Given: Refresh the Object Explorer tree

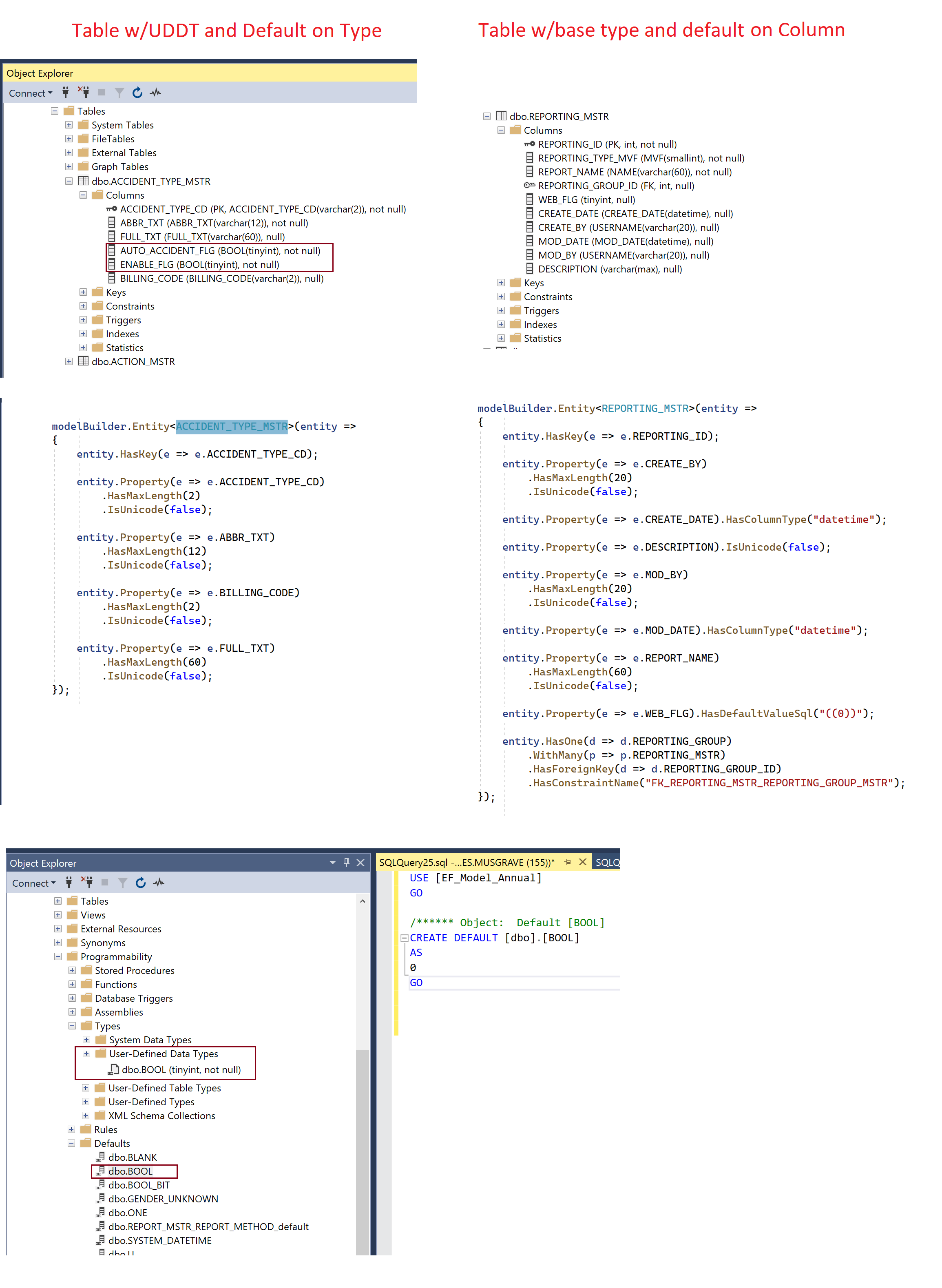Looking at the screenshot, I should click(137, 93).
